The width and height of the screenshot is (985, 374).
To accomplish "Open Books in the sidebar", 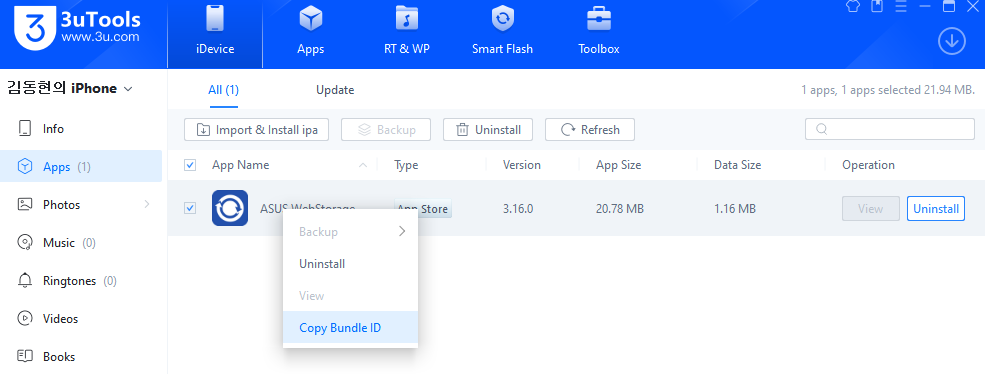I will click(81, 356).
